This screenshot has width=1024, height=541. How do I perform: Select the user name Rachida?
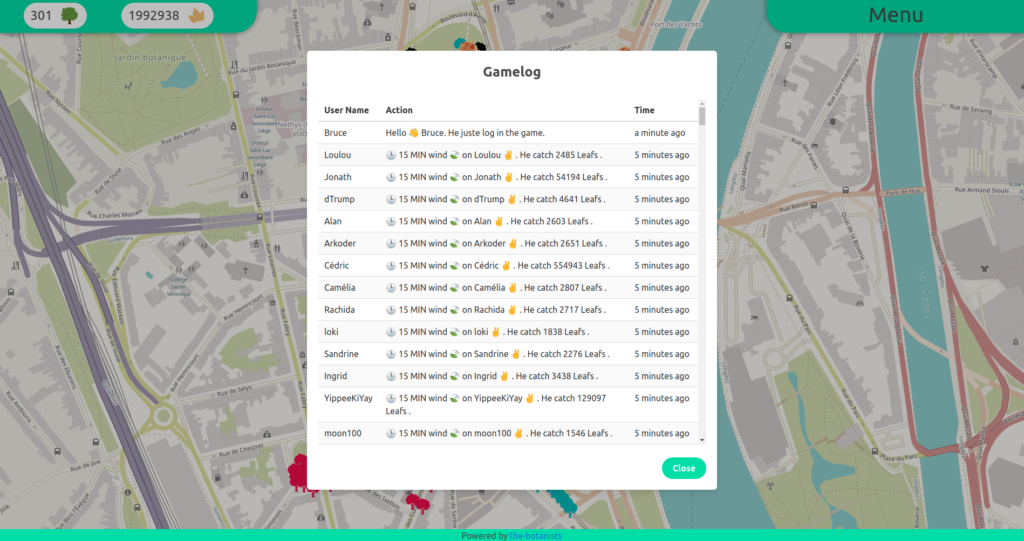[339, 310]
